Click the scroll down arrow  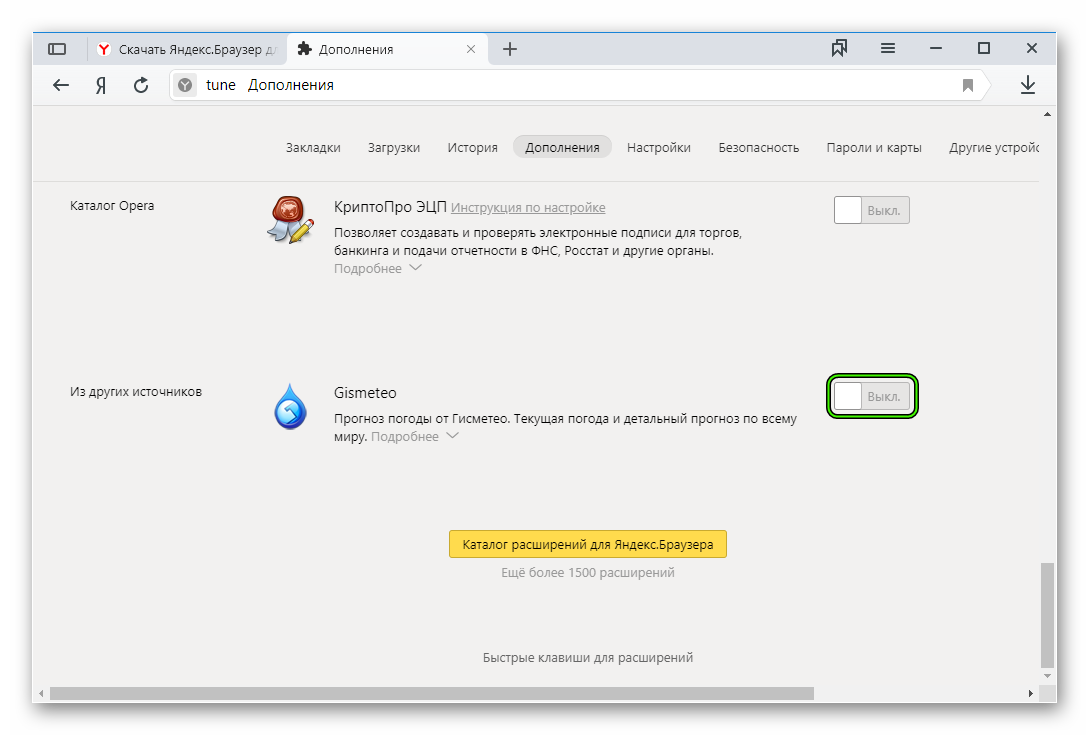coord(1047,676)
